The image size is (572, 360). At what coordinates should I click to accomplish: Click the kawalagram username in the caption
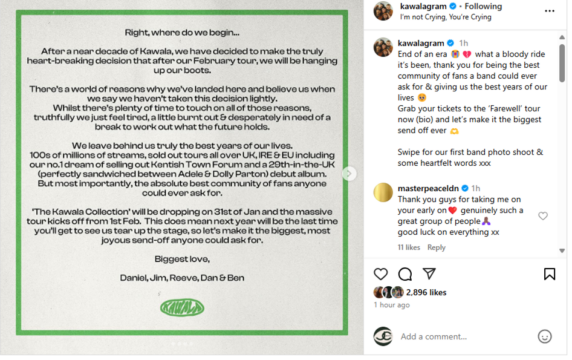click(x=421, y=43)
